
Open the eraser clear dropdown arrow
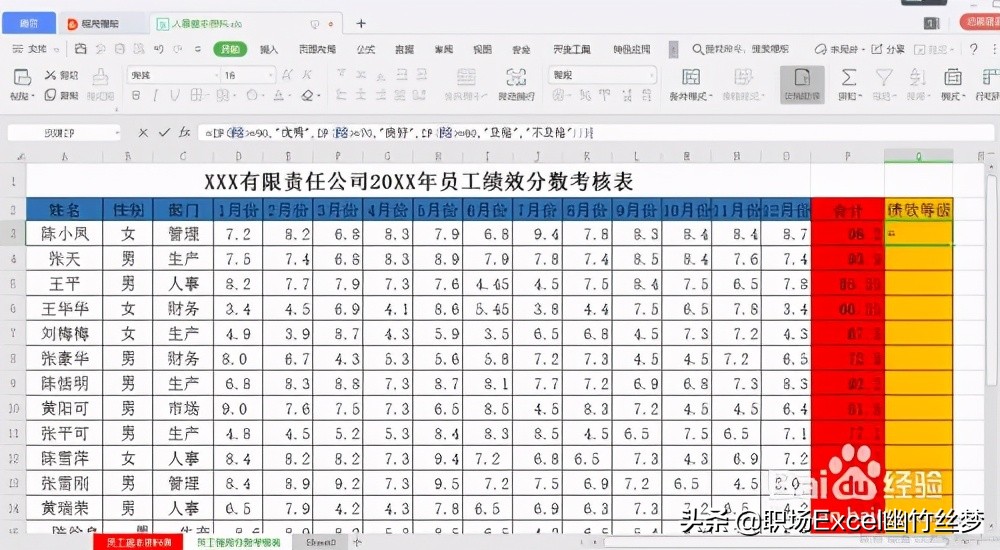coord(318,96)
